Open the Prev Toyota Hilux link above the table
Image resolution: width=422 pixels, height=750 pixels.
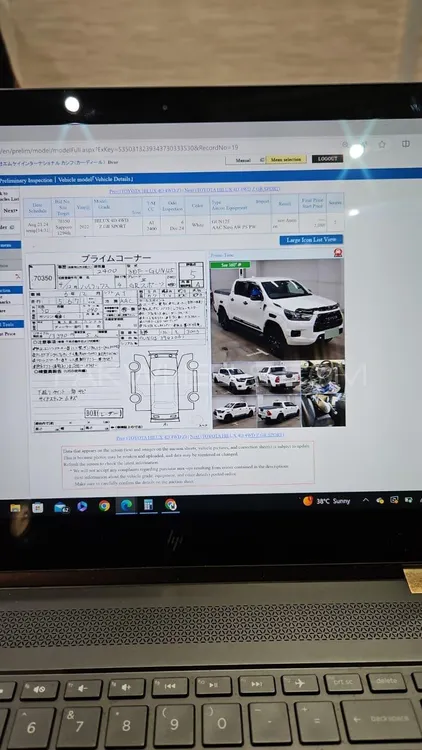[146, 190]
